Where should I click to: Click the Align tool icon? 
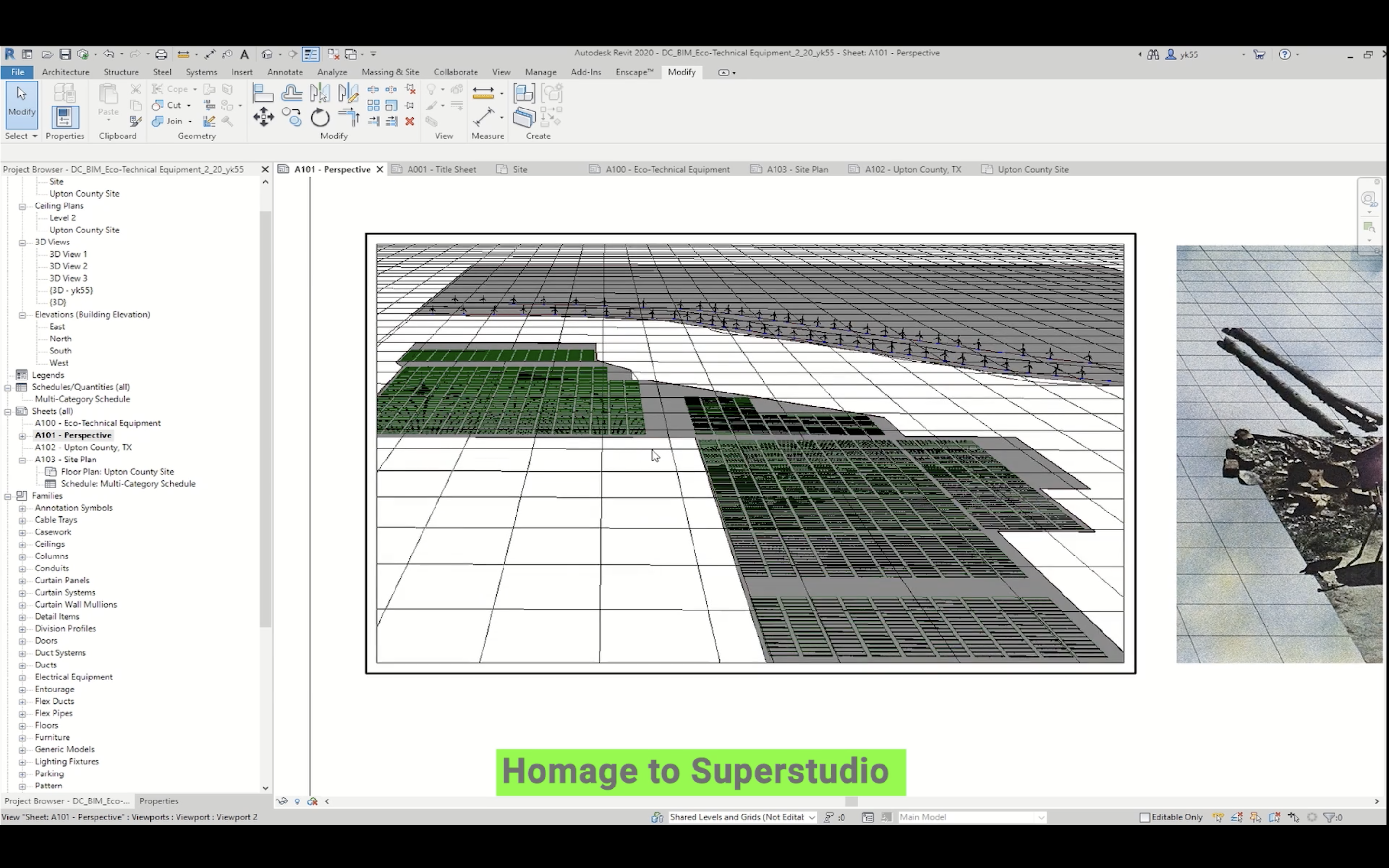(263, 93)
